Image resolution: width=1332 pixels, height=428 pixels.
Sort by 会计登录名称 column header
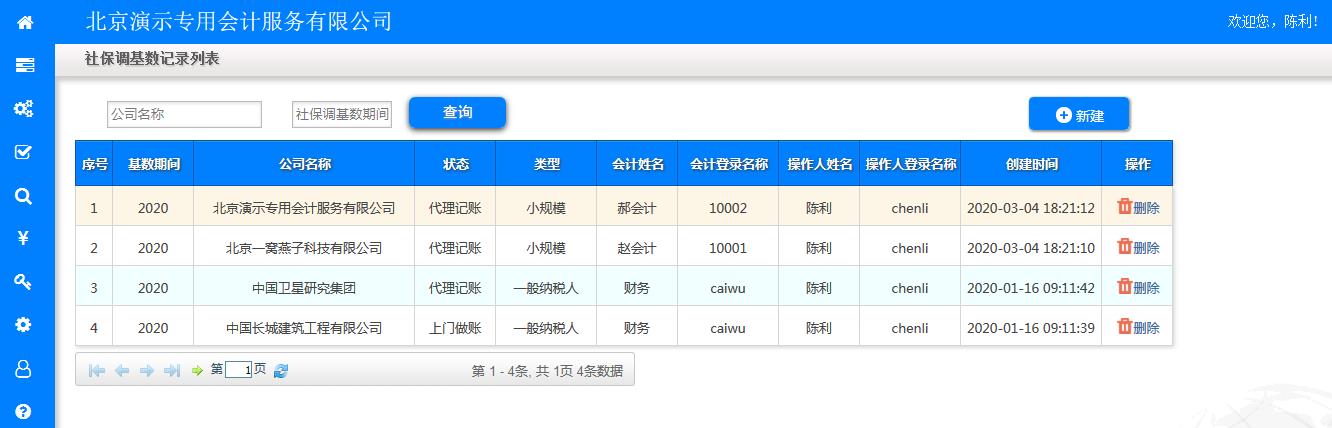[x=728, y=164]
